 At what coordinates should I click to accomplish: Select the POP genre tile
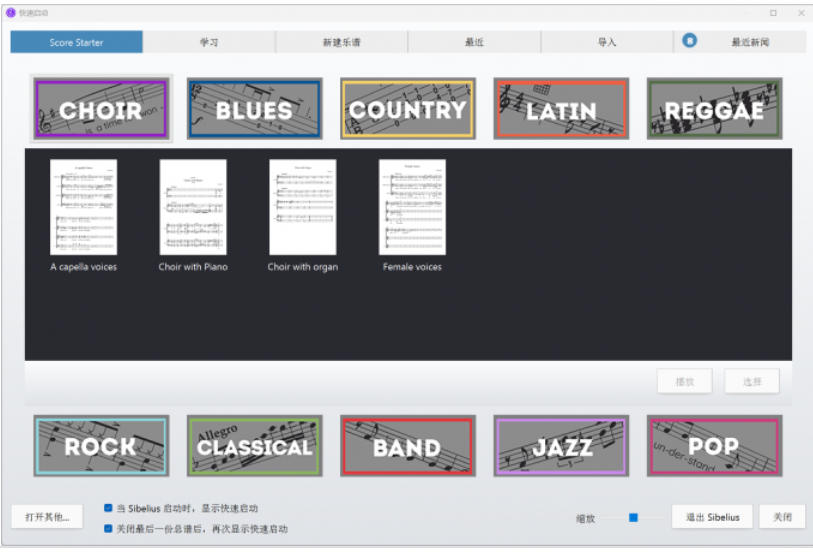(714, 446)
